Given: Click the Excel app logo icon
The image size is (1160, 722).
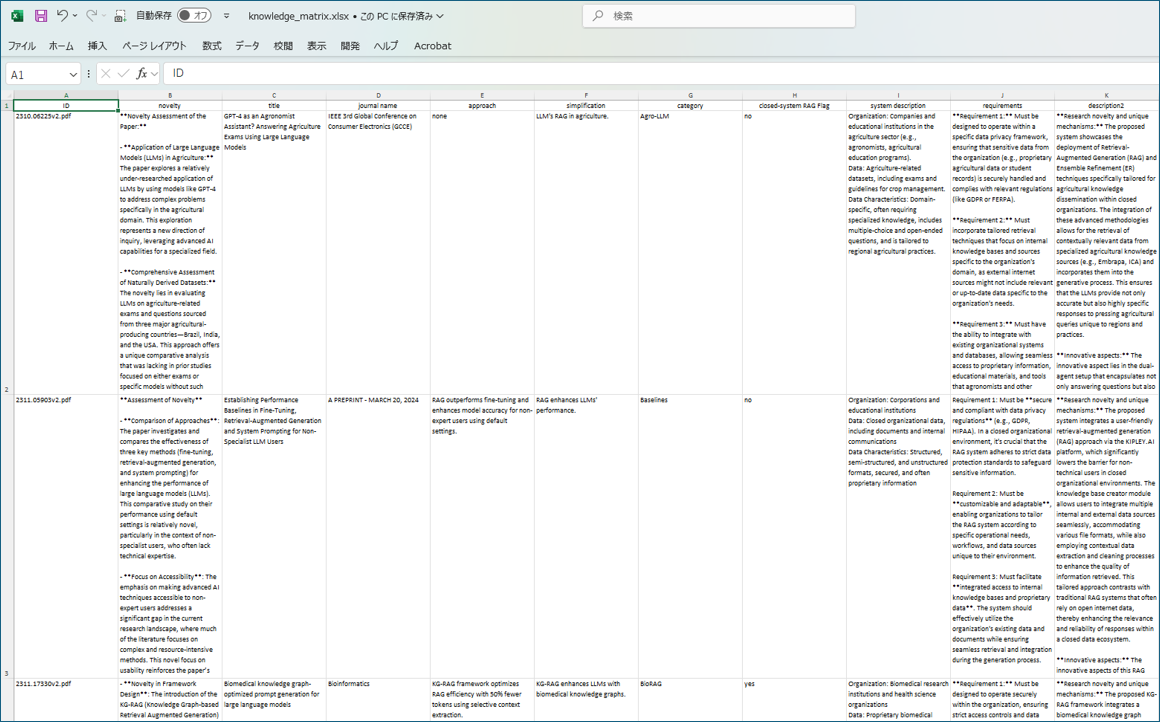Looking at the screenshot, I should [17, 16].
